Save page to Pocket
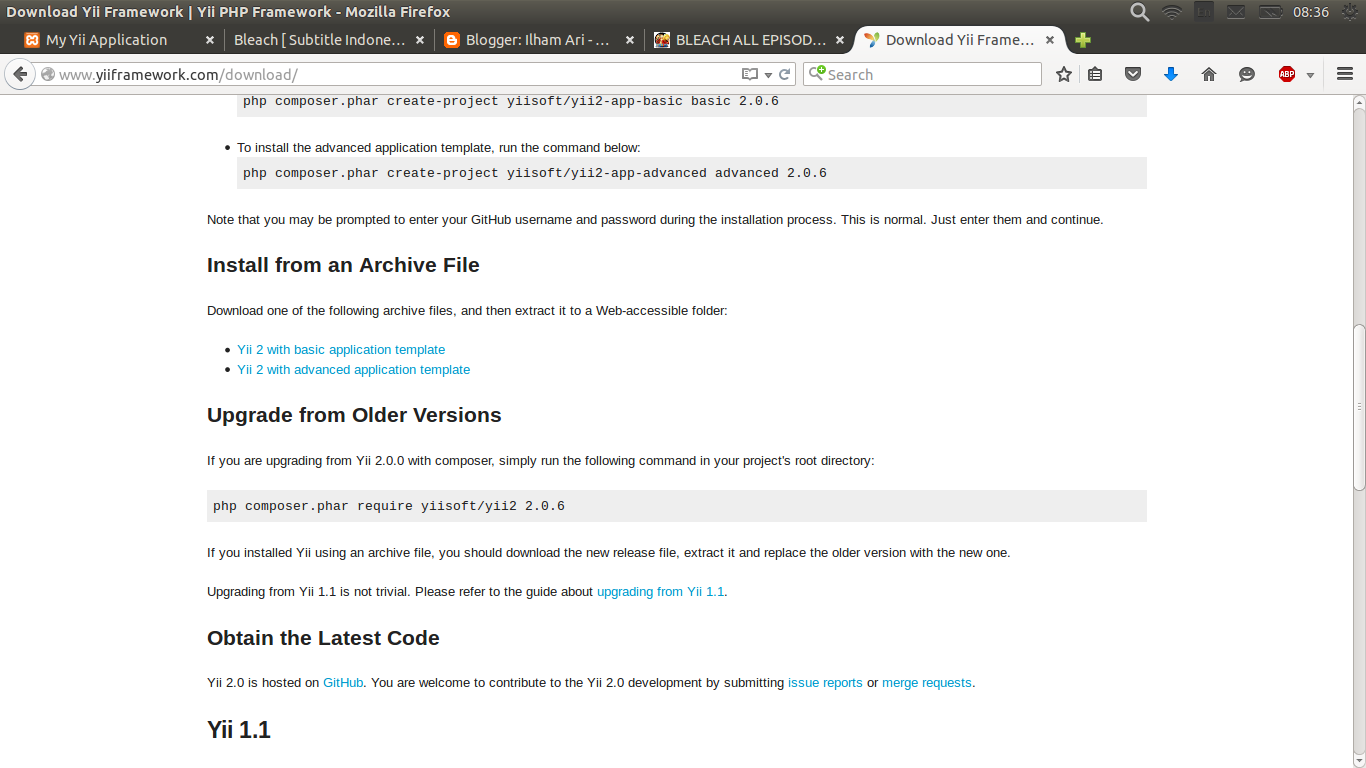Screen dimensions: 1366x768 pyautogui.click(x=1133, y=74)
